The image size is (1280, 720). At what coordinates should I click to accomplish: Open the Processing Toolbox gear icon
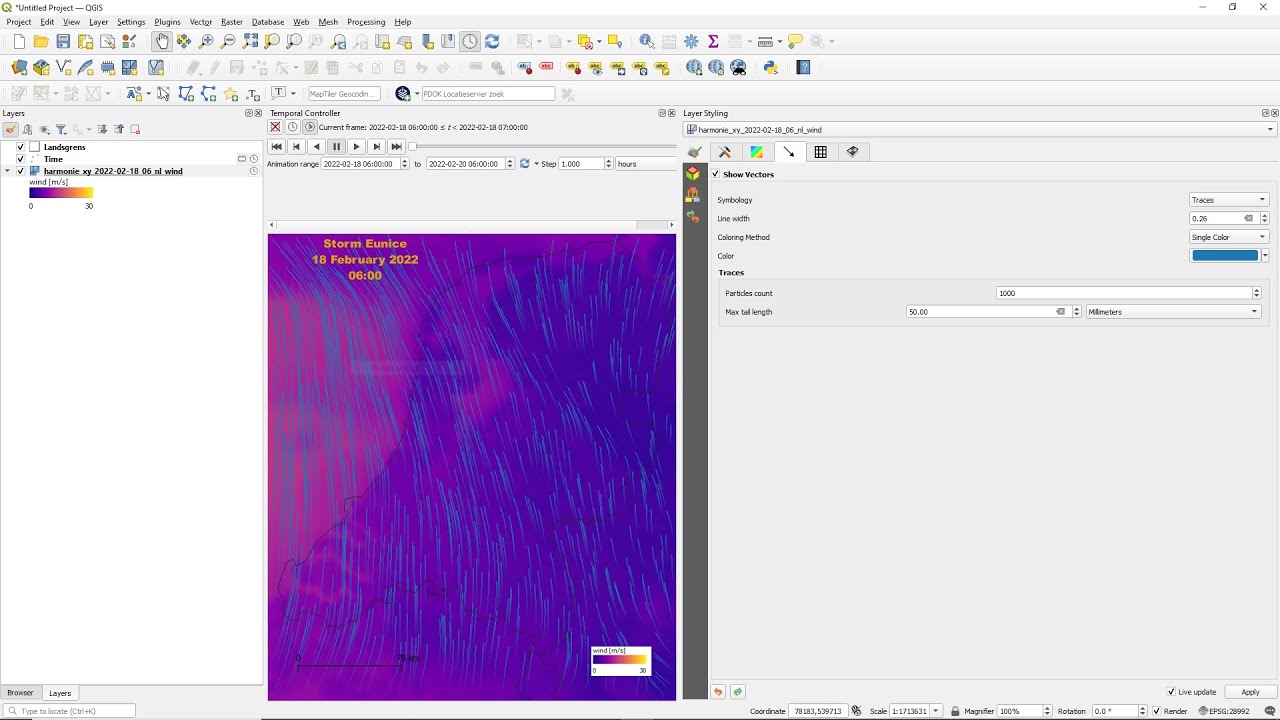[691, 41]
